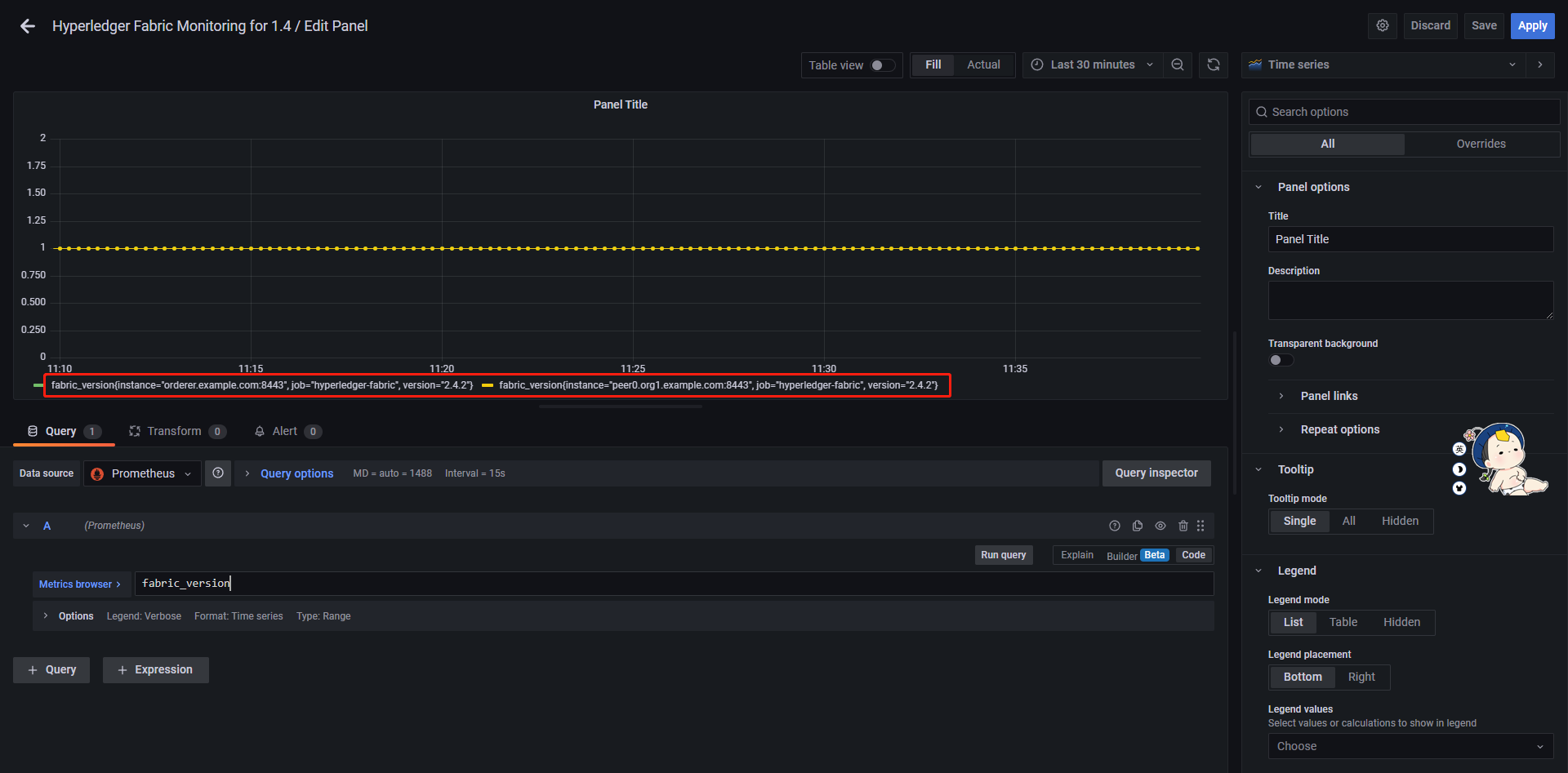This screenshot has height=773, width=1568.
Task: Expand Panel links section
Action: (1329, 396)
